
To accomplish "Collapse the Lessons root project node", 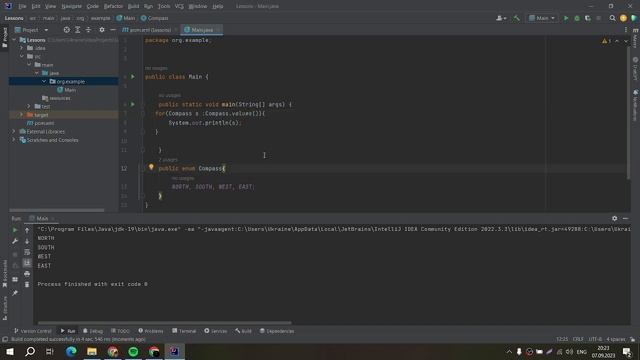I will click(14, 40).
